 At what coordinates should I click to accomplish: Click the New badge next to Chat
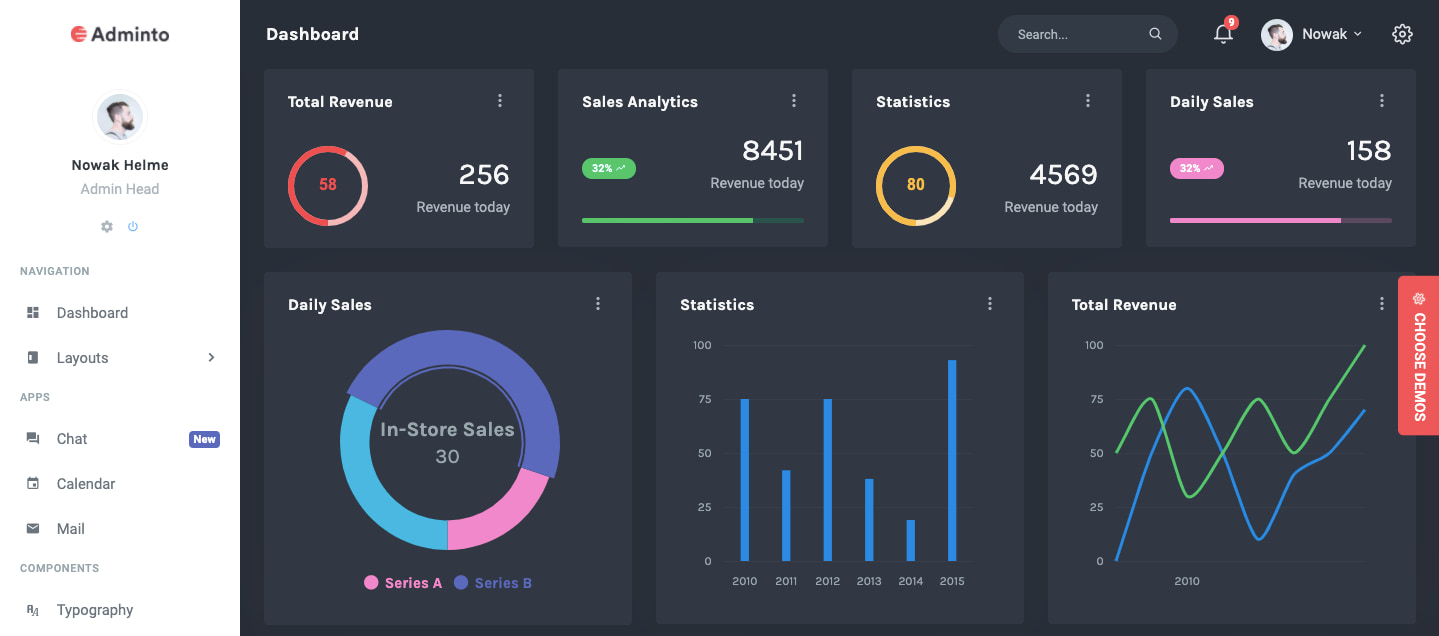click(x=204, y=438)
